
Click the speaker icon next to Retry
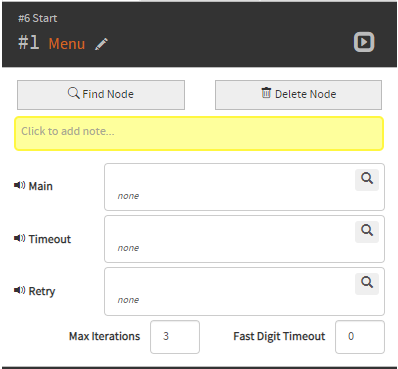(x=19, y=290)
